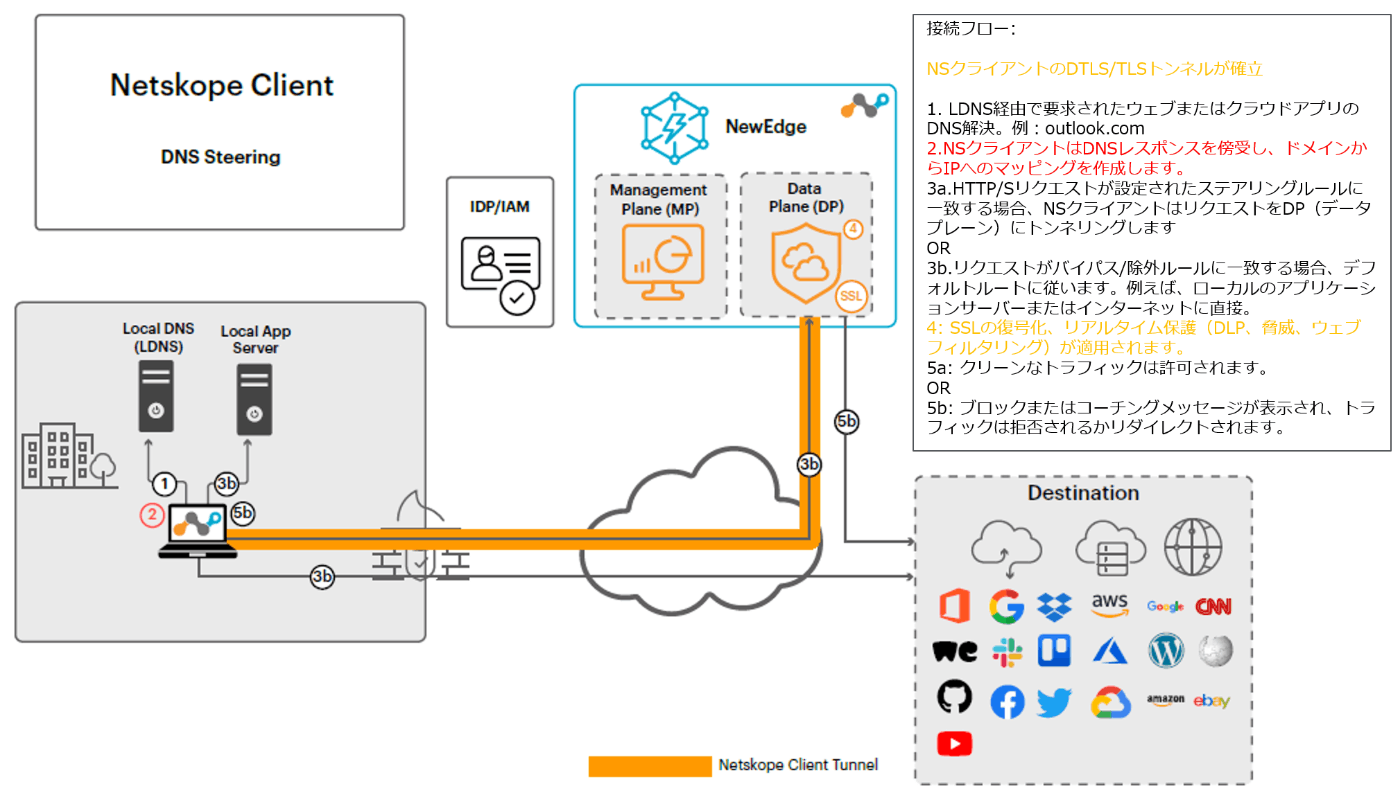Click the ebay logo
Image resolution: width=1400 pixels, height=793 pixels.
pyautogui.click(x=1212, y=701)
